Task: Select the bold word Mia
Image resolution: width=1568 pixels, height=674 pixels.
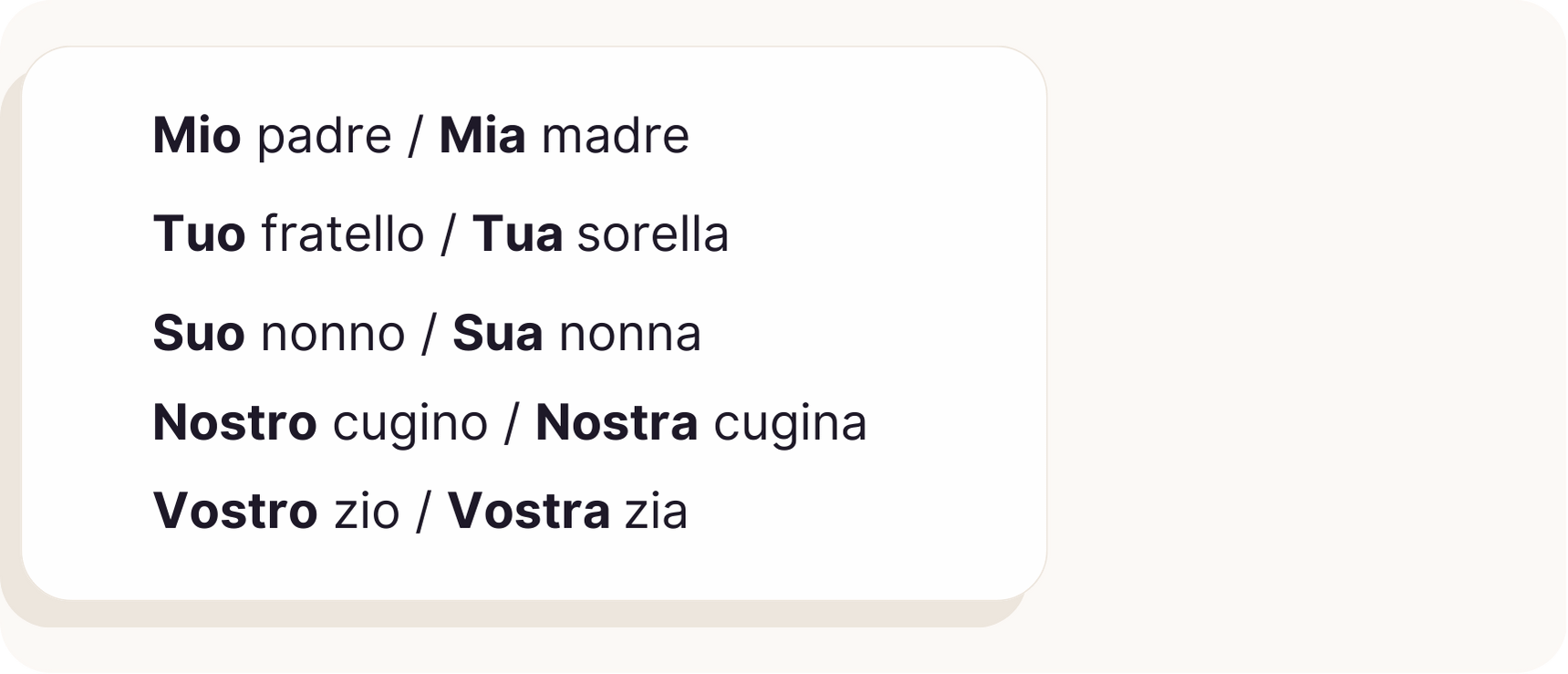Action: [482, 136]
